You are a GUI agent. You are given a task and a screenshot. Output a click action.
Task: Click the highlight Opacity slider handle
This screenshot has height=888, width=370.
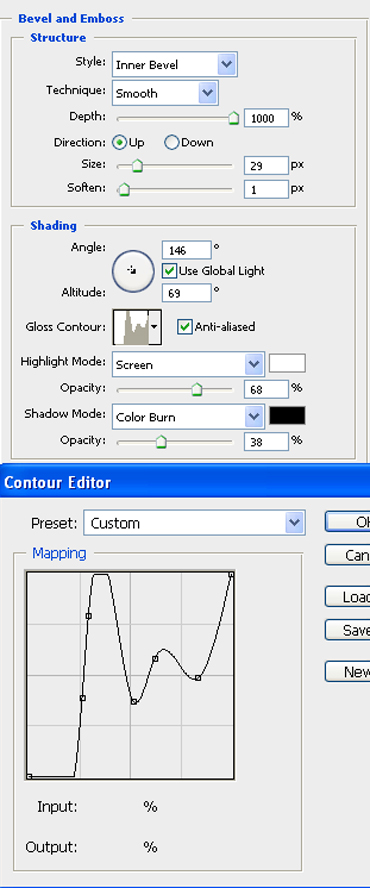pos(196,390)
